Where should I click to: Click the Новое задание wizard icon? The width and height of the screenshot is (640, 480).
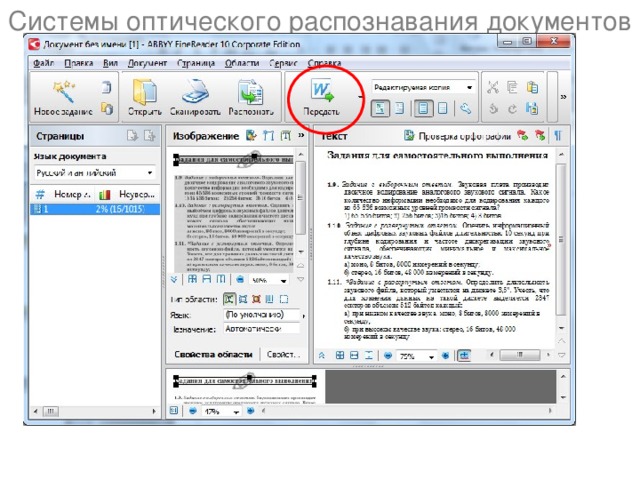click(x=64, y=92)
